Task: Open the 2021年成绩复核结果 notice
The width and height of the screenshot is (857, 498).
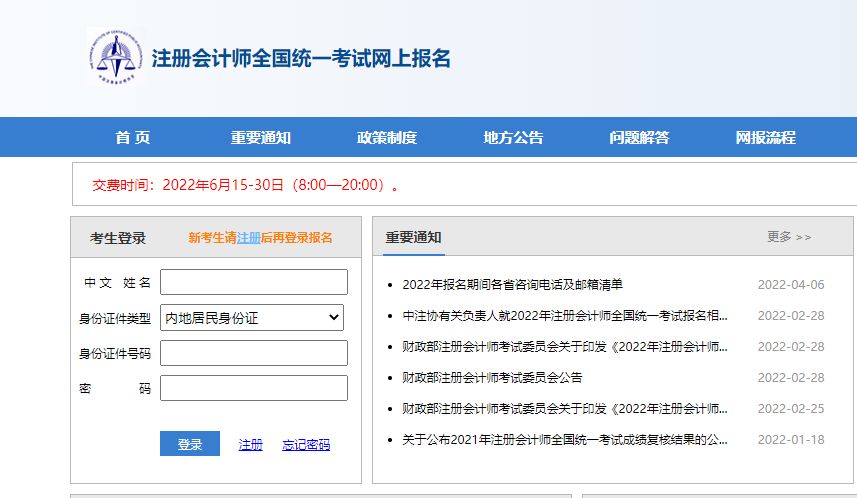Action: [x=565, y=440]
